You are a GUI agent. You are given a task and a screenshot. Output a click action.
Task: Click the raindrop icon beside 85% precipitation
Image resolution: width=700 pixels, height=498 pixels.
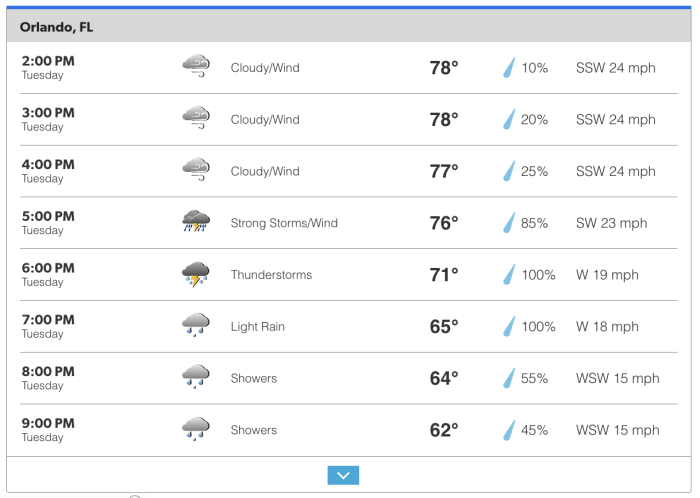pyautogui.click(x=508, y=223)
